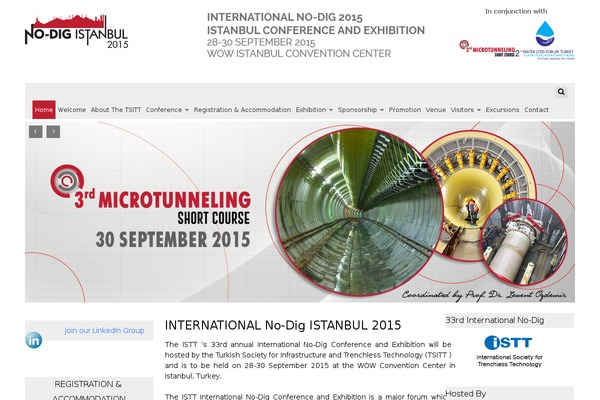Go to previous slide with left arrow
The width and height of the screenshot is (600, 400).
[x=36, y=132]
